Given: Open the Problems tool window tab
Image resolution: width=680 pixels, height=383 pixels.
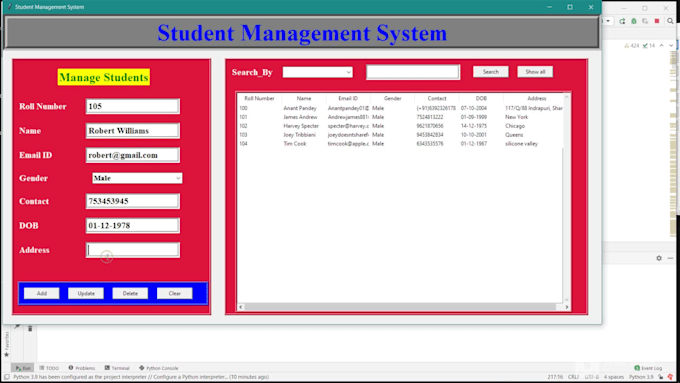Looking at the screenshot, I should coord(82,368).
